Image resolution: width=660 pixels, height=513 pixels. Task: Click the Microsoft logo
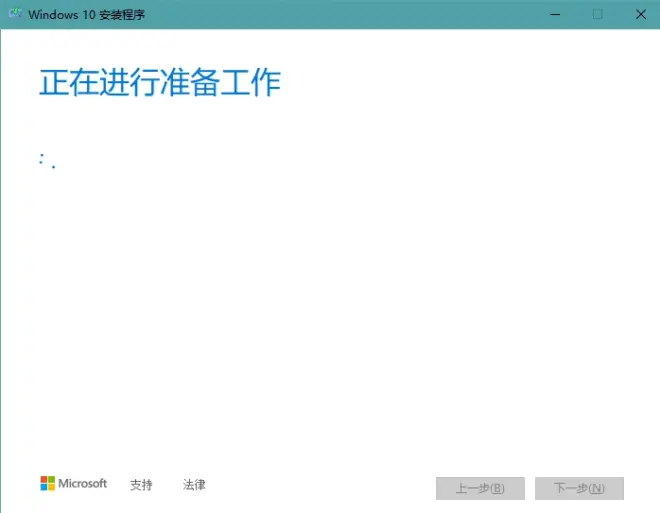[x=74, y=484]
